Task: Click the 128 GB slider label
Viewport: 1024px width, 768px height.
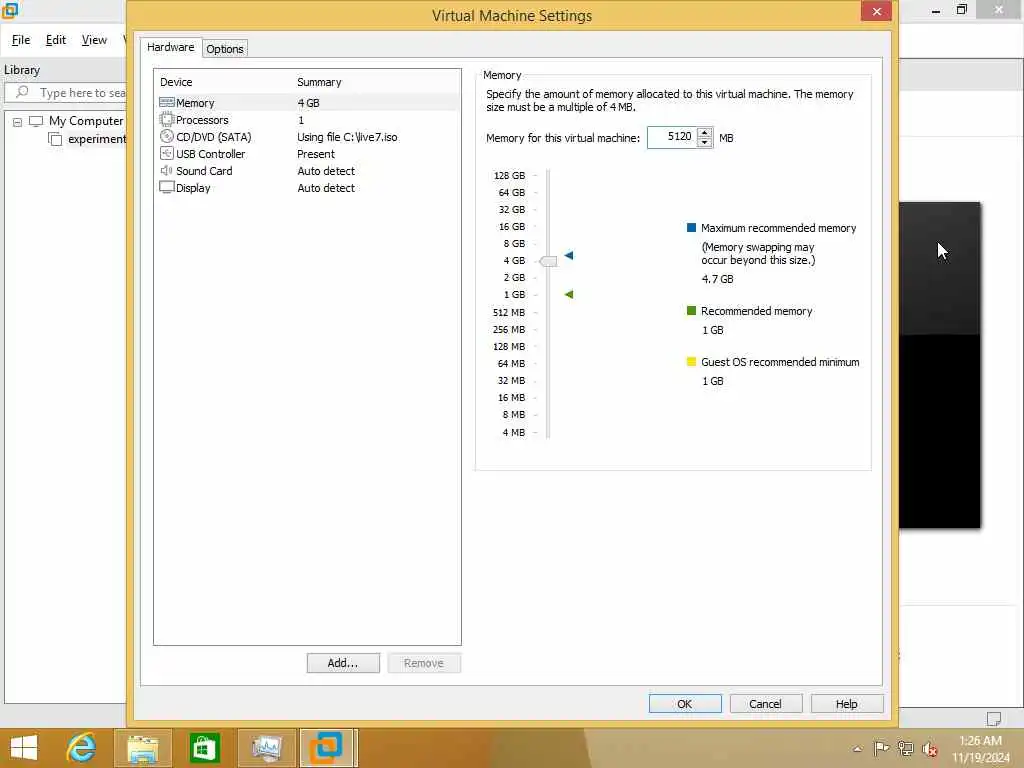Action: coord(509,176)
